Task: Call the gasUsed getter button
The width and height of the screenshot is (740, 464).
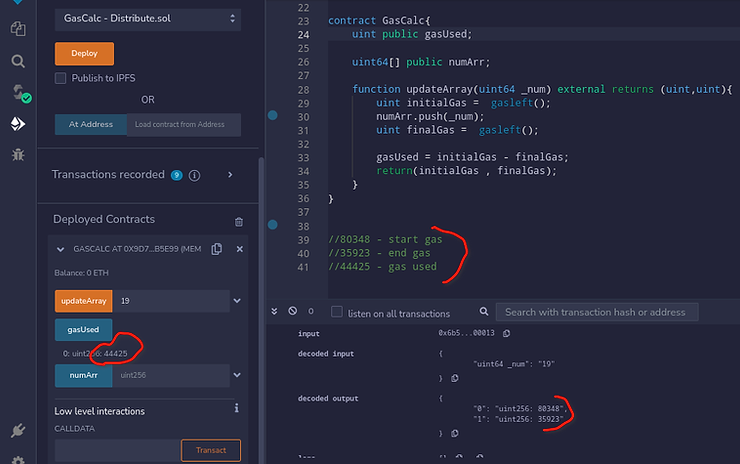Action: coord(83,329)
